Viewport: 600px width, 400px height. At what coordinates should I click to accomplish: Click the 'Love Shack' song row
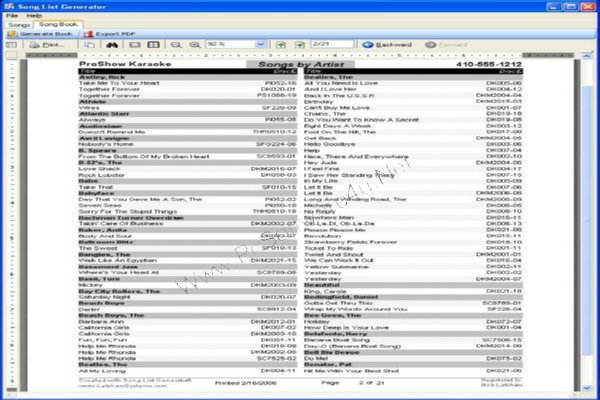point(188,169)
